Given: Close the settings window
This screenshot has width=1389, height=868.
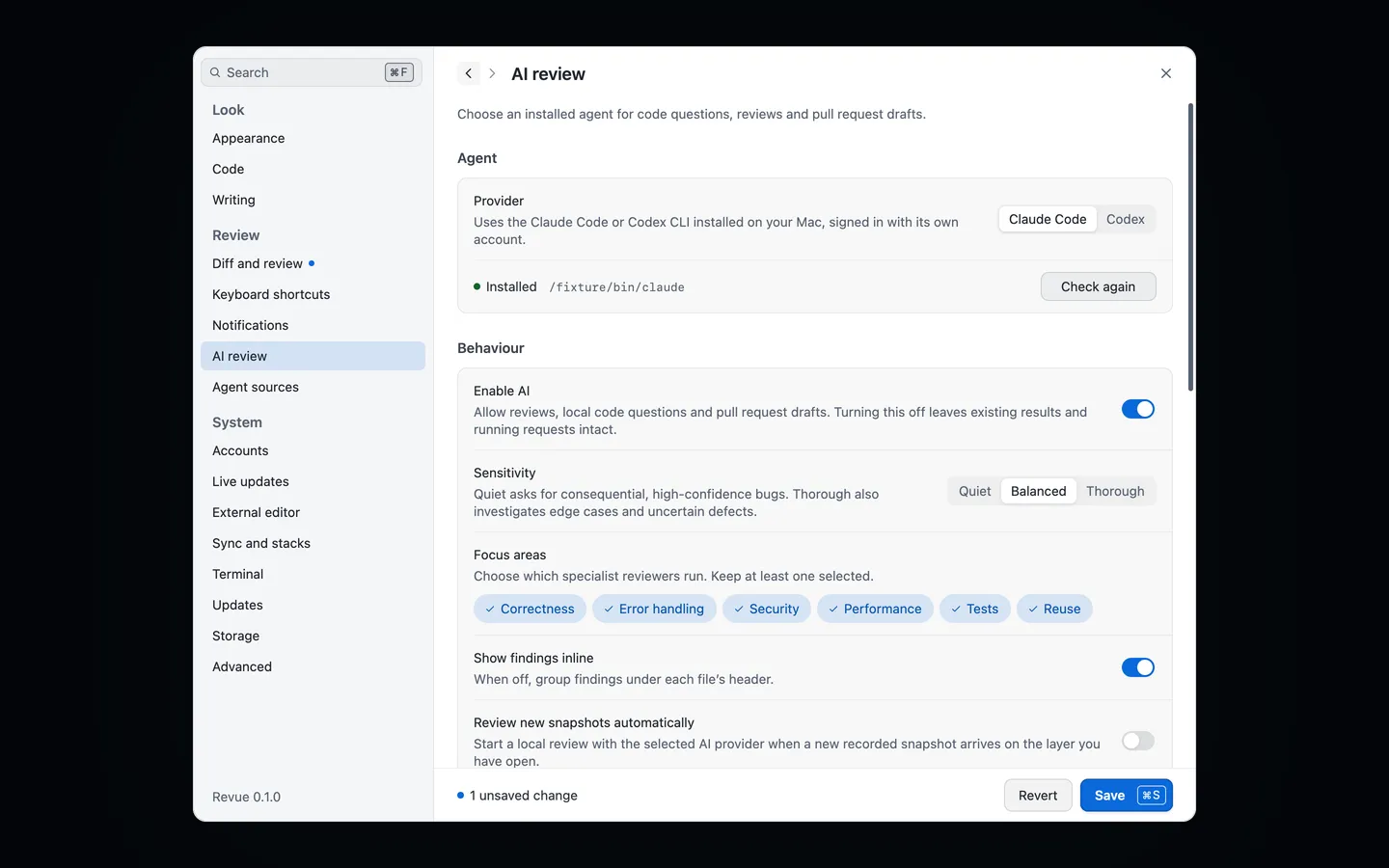Looking at the screenshot, I should tap(1166, 73).
